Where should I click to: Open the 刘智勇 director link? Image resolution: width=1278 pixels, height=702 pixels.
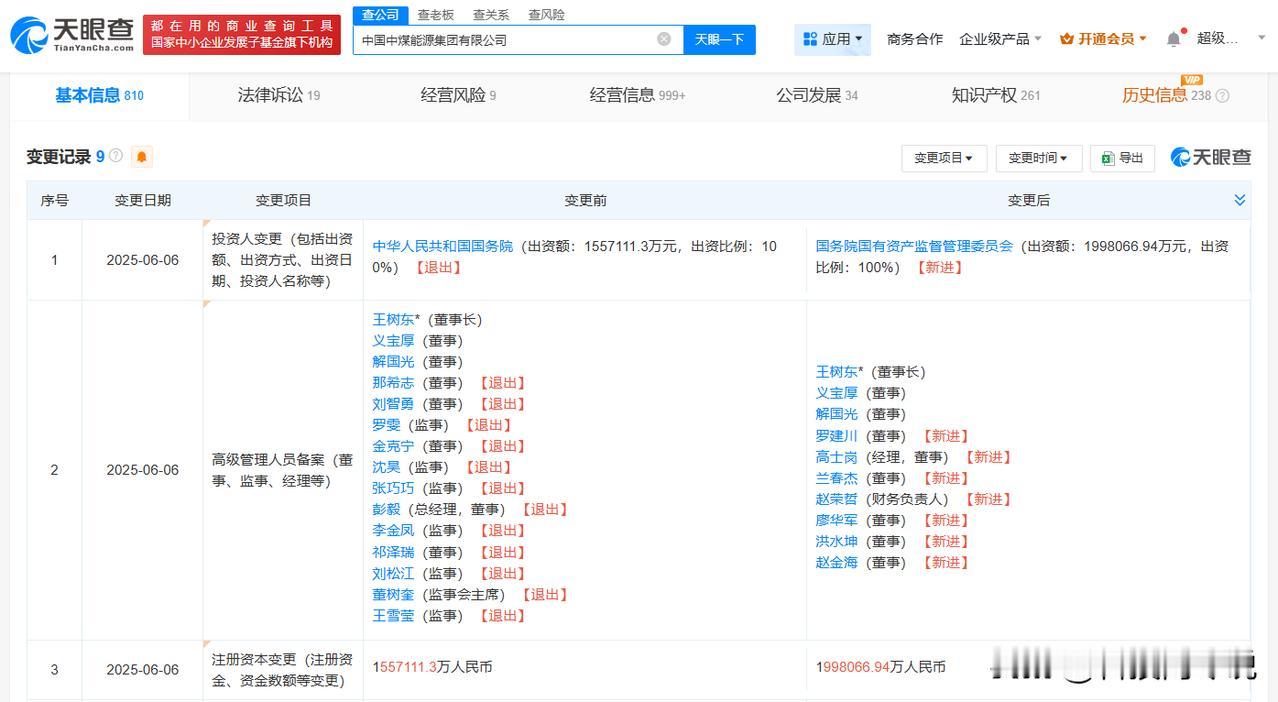coord(393,404)
